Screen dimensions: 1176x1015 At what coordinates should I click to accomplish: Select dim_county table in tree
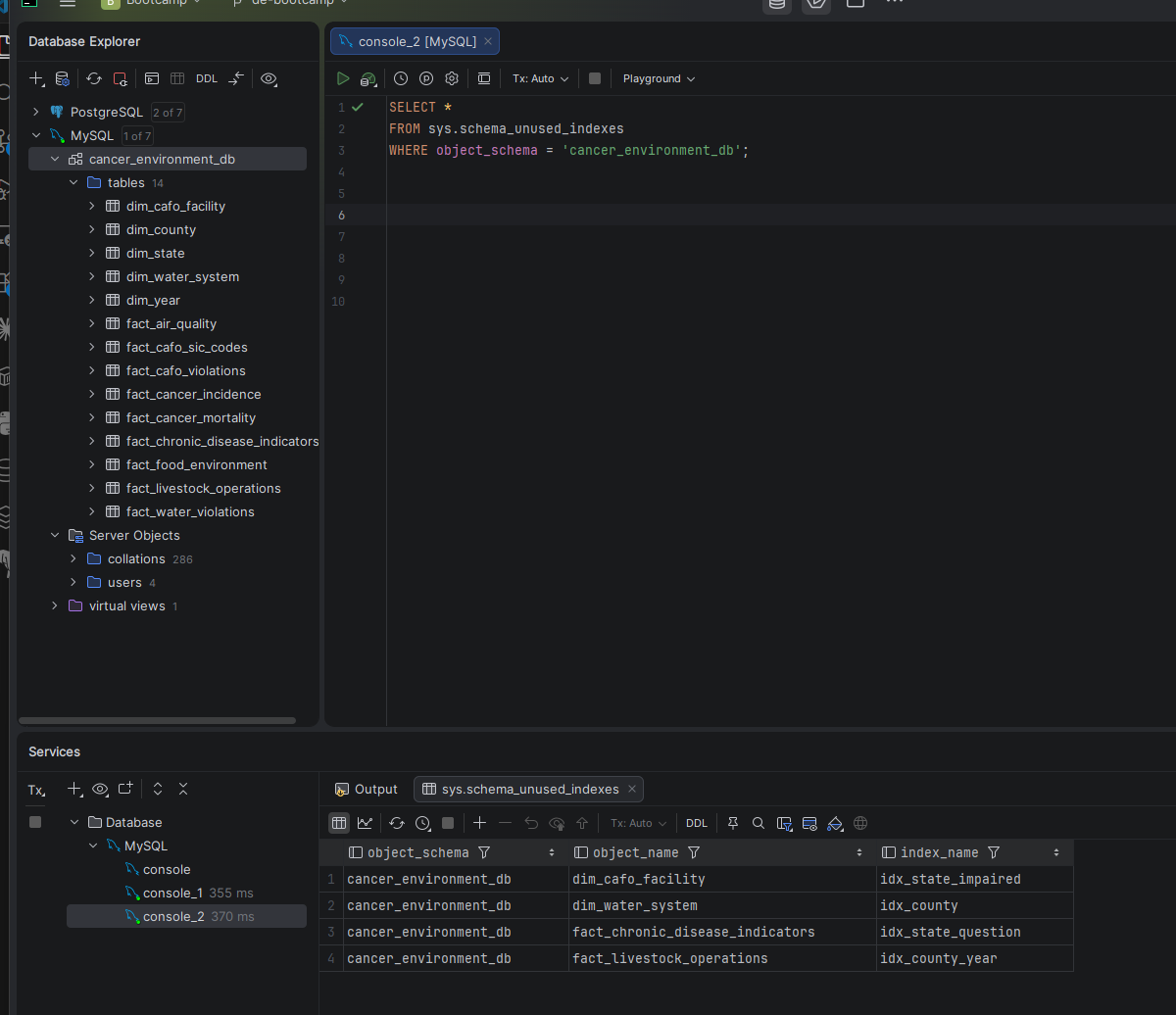[161, 229]
